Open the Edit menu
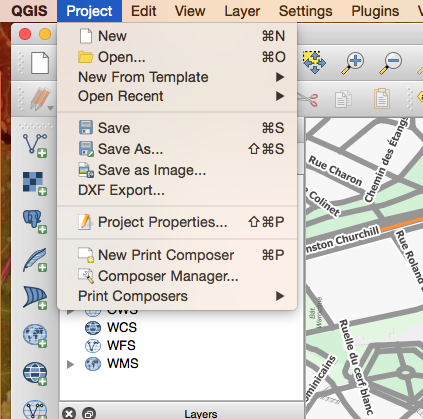This screenshot has width=423, height=419. tap(143, 11)
